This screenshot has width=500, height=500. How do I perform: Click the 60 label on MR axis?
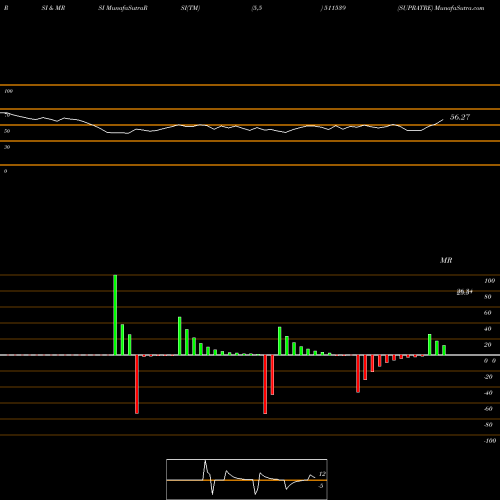(488, 313)
